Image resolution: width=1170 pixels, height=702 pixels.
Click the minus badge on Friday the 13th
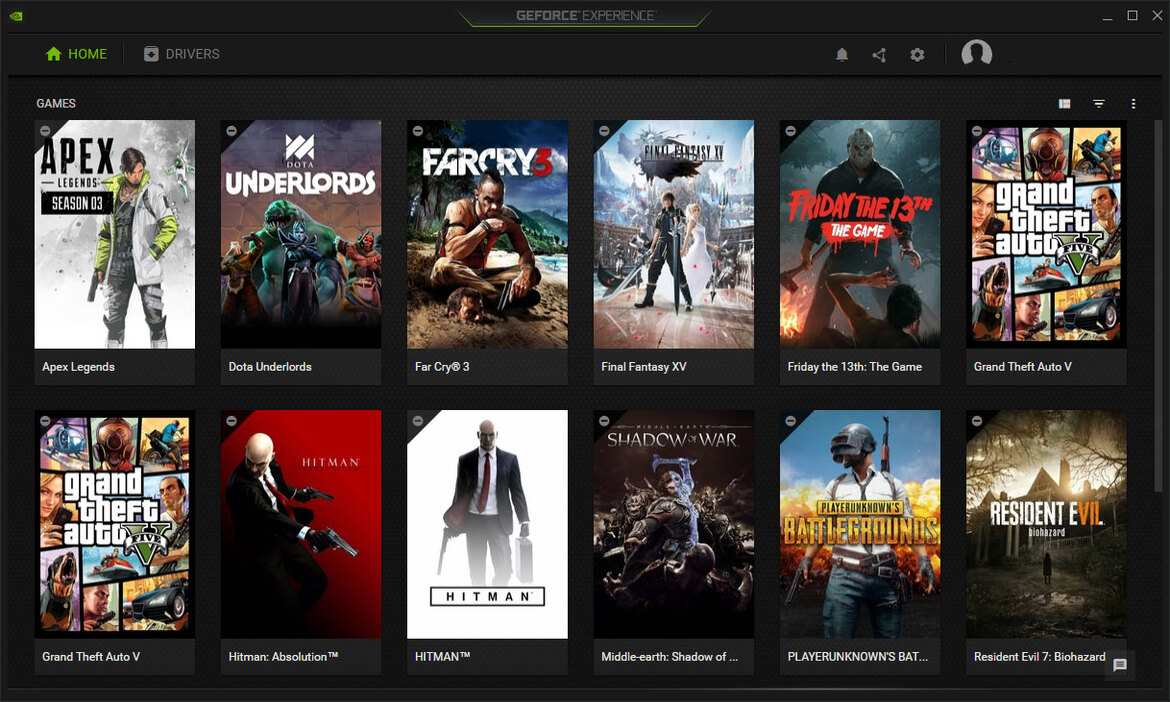point(790,131)
